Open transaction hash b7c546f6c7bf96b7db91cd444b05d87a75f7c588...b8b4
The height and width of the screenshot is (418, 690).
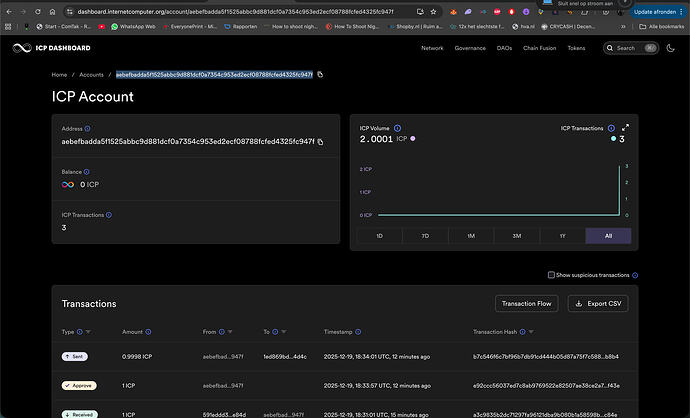click(x=546, y=356)
